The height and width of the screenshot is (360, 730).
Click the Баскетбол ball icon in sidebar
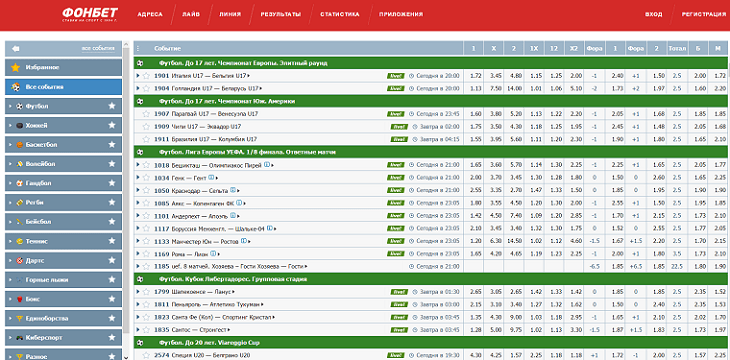[x=20, y=145]
